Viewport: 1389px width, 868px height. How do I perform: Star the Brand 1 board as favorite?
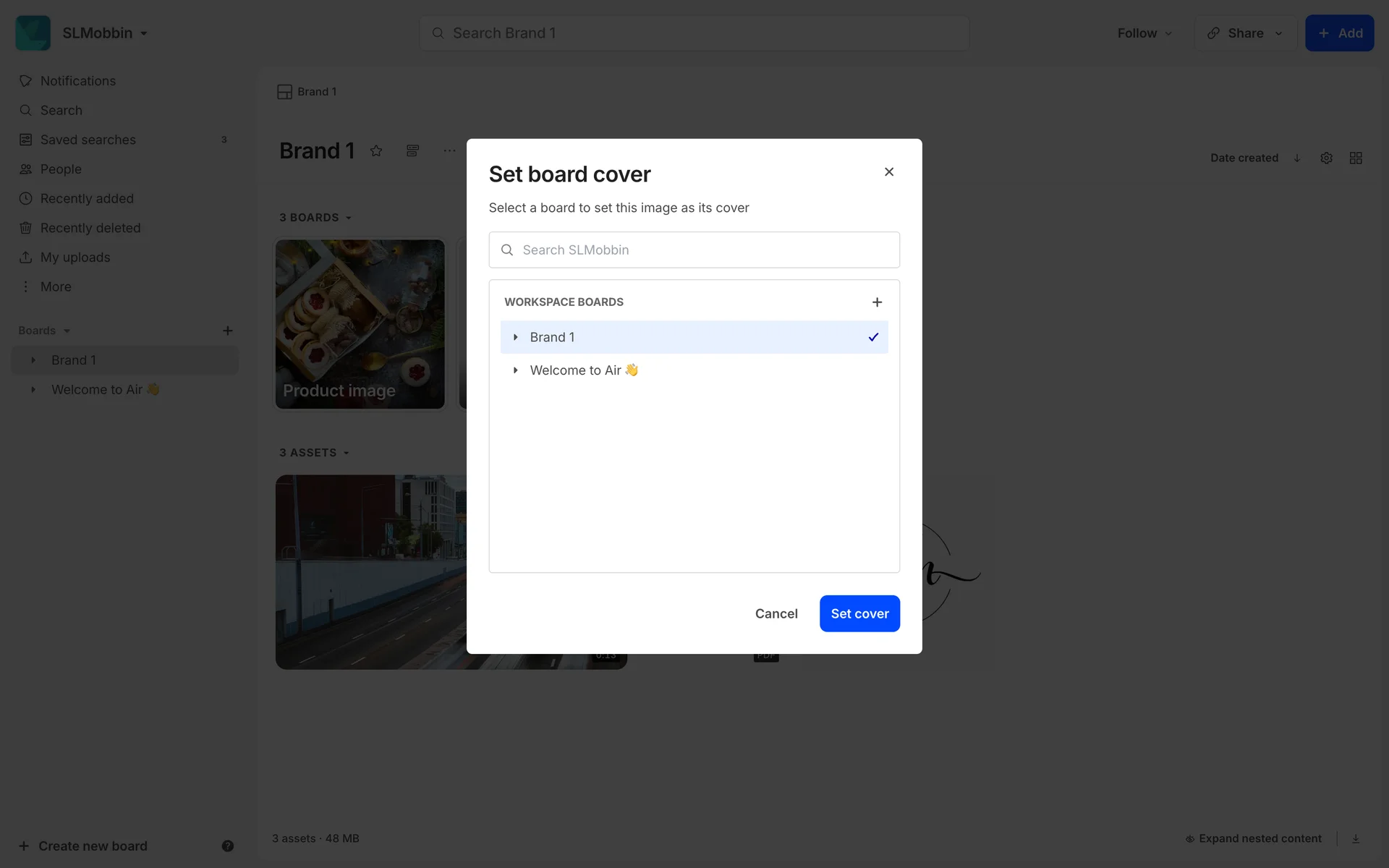[376, 151]
